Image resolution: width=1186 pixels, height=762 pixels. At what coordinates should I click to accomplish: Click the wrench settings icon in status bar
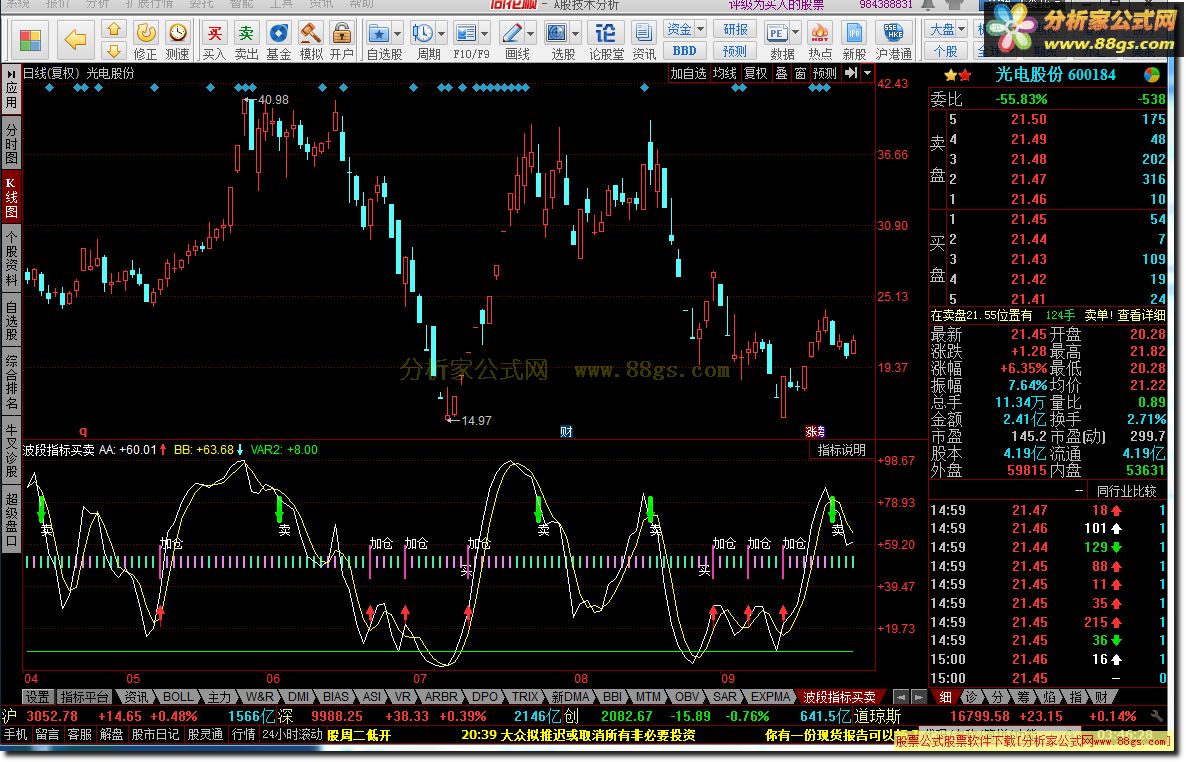[x=1157, y=716]
